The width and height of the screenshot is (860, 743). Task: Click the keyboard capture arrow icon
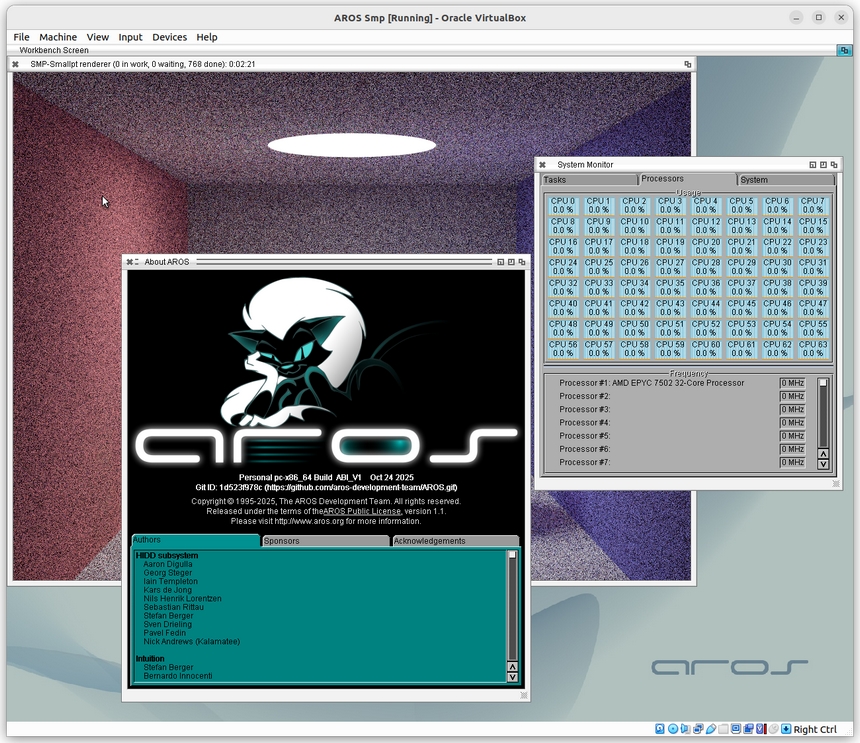[786, 729]
